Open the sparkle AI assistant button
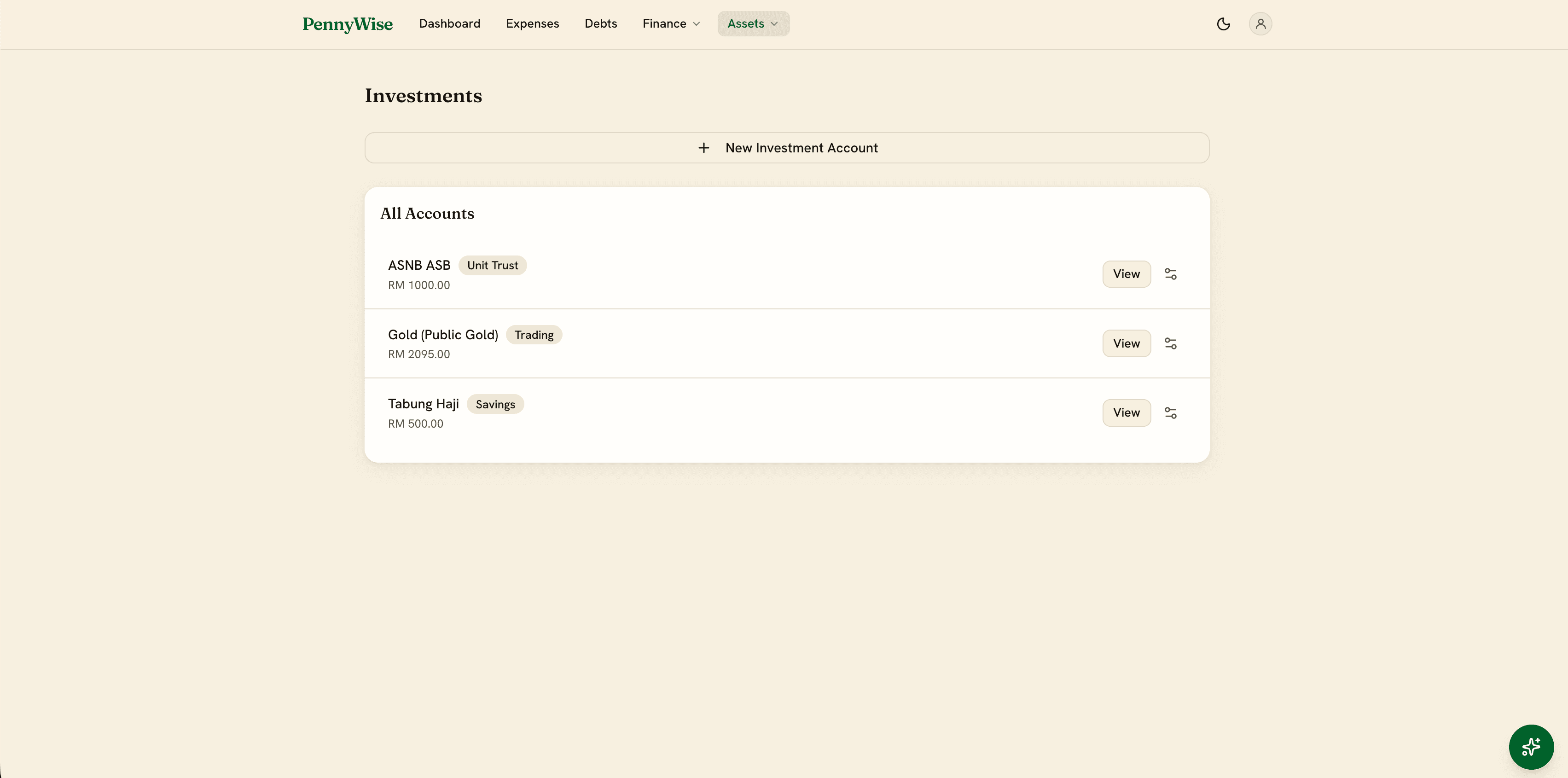The height and width of the screenshot is (778, 1568). click(1531, 746)
